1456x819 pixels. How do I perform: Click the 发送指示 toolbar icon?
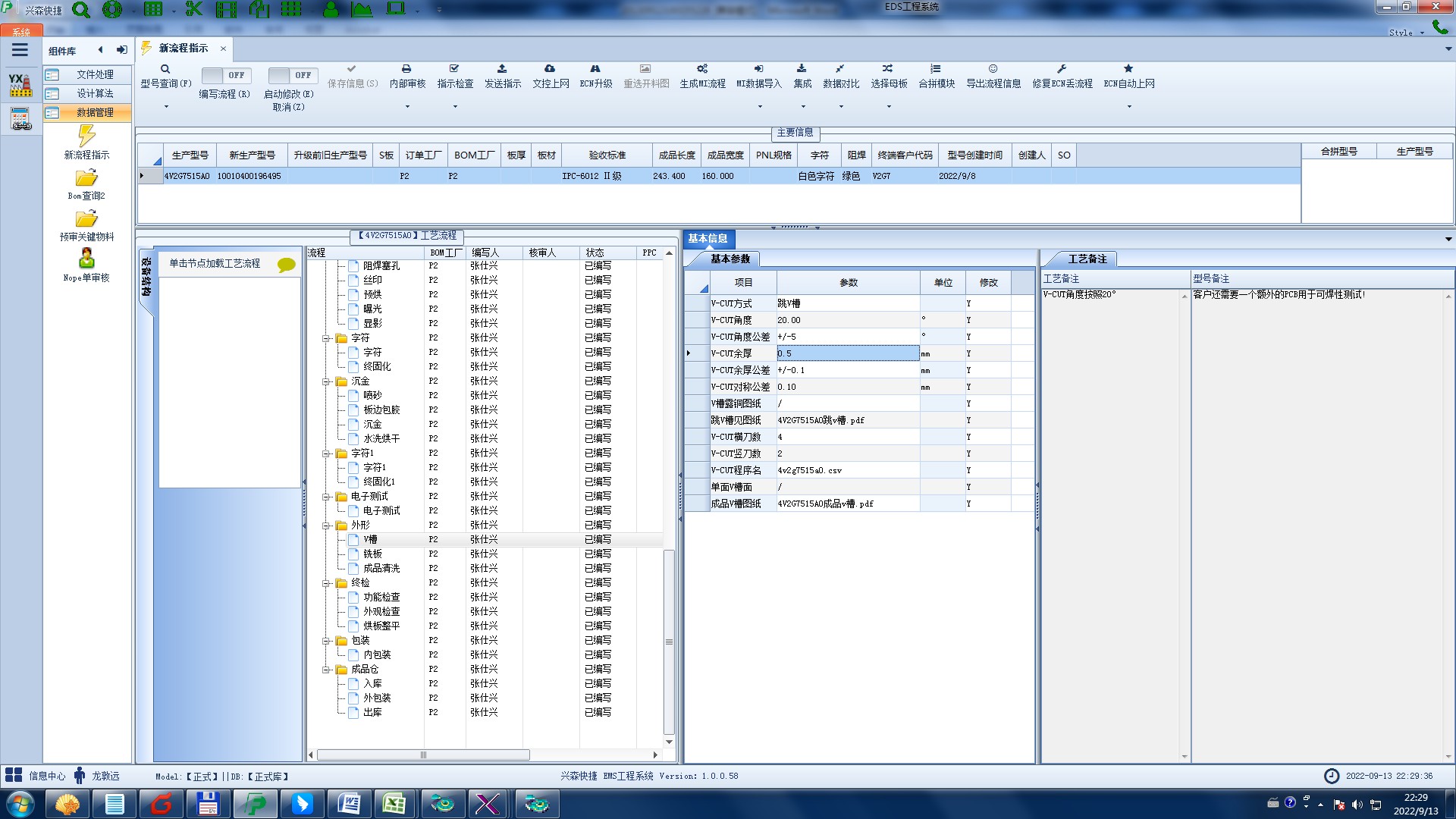(502, 69)
